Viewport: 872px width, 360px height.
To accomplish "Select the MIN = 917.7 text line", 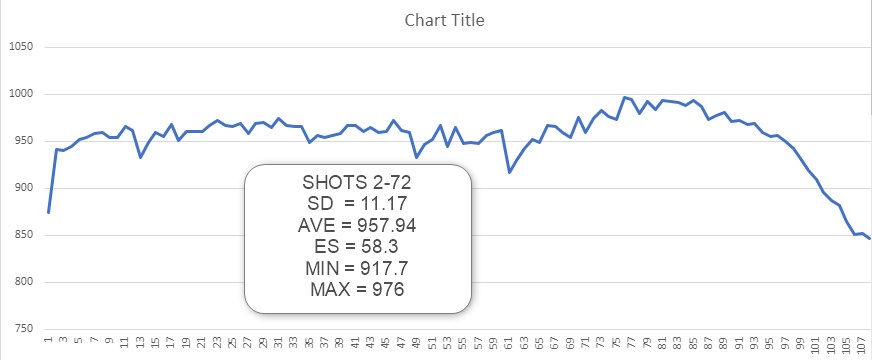I will [358, 269].
